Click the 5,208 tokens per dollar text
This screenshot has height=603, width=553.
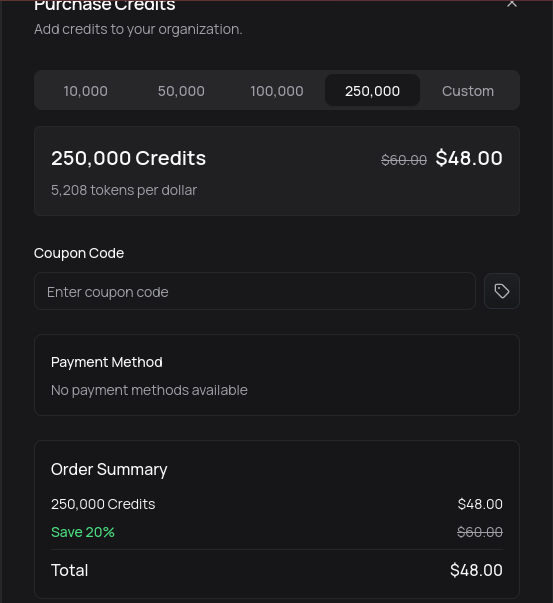124,190
